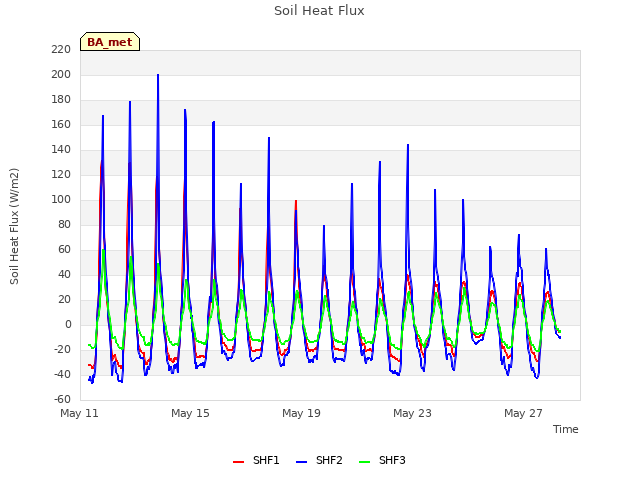The image size is (640, 480).
Task: Click the 20 y-axis tick label
Action: point(64,300)
